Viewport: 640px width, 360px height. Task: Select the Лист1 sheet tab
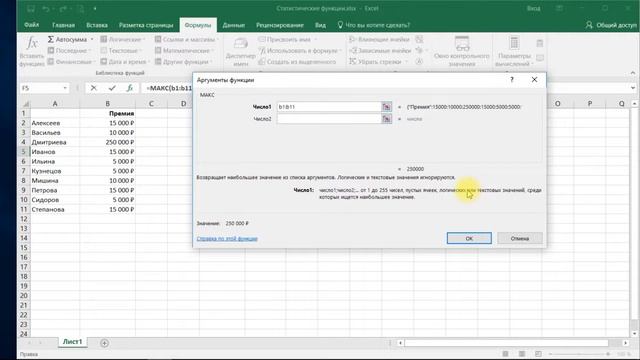72,342
